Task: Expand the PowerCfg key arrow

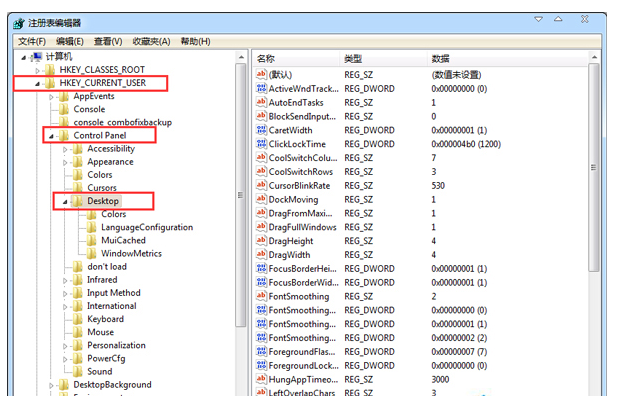Action: (65, 360)
